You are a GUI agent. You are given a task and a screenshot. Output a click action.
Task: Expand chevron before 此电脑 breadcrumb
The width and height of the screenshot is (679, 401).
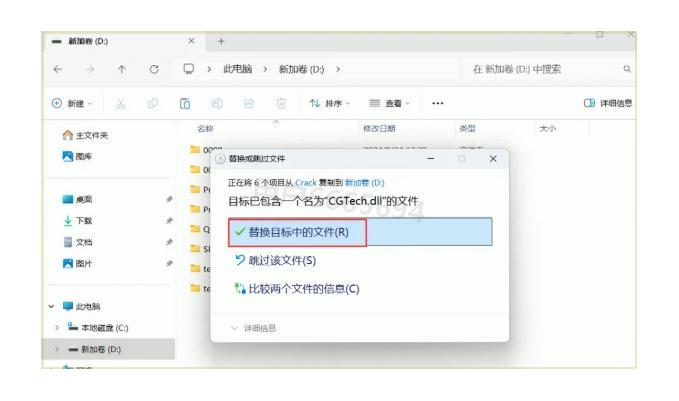209,69
